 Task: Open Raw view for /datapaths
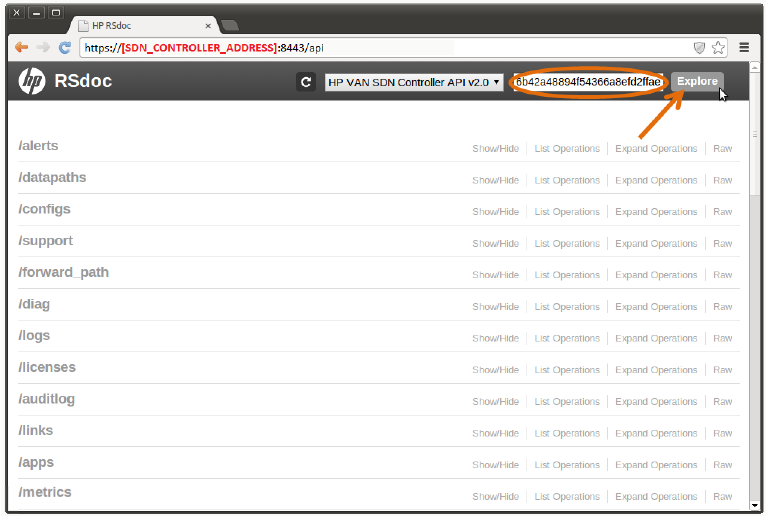click(x=722, y=180)
